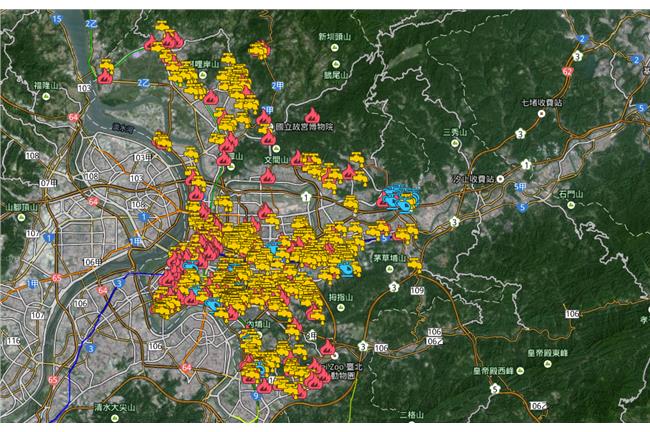
Task: Select the 新坝頭山 mountain peak marker
Action: 335,48
